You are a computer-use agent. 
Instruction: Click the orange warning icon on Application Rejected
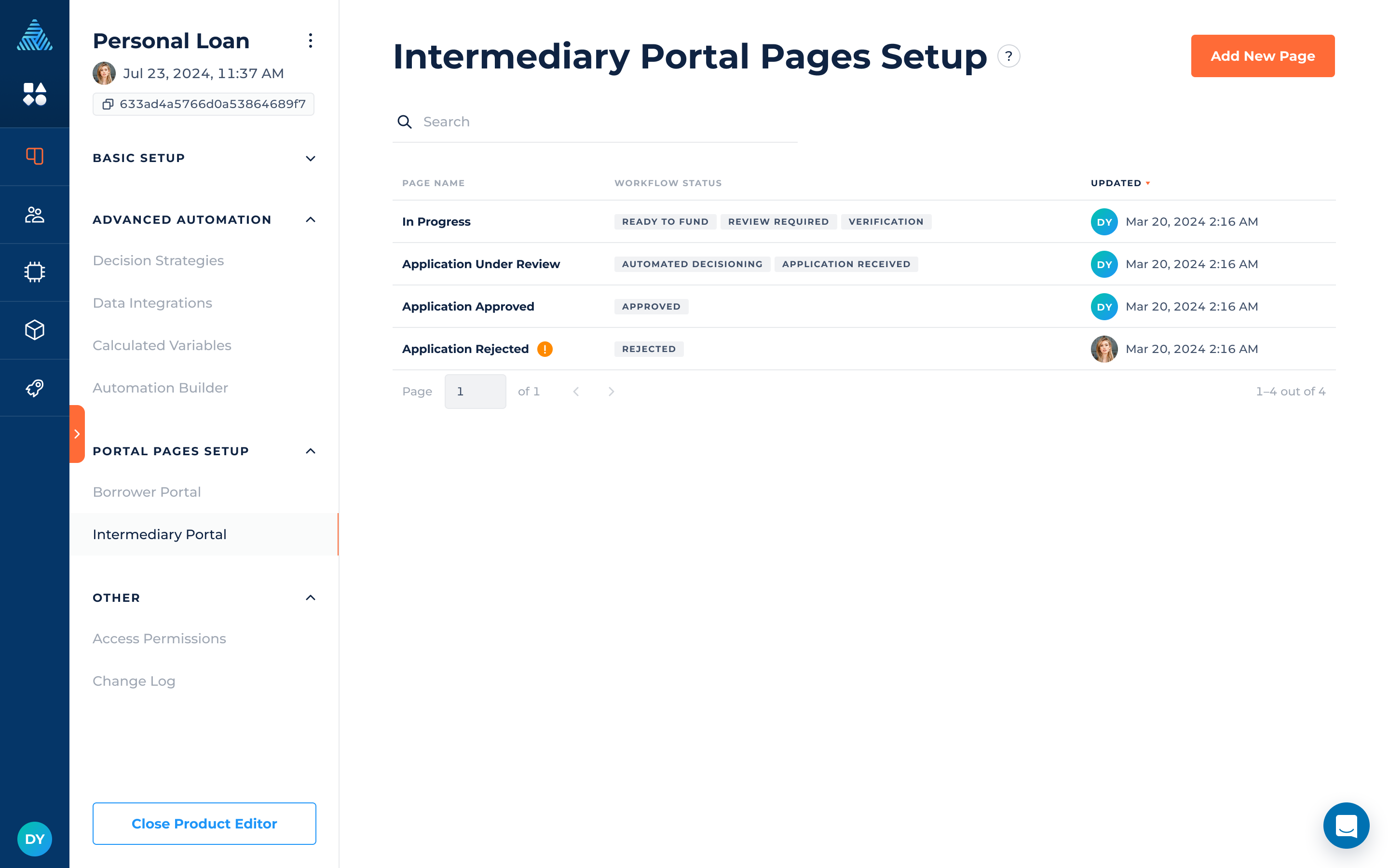[545, 349]
